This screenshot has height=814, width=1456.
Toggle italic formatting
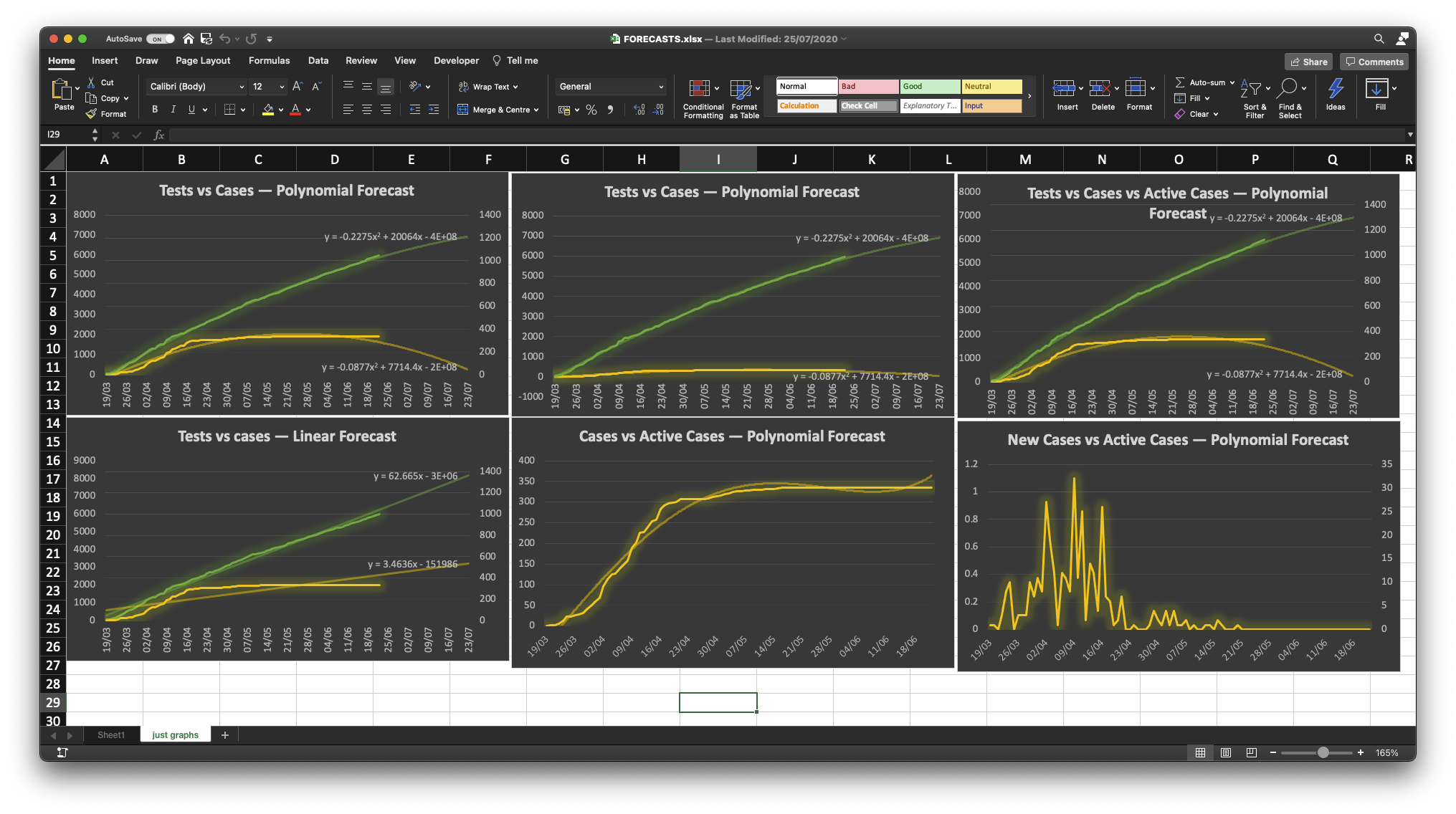173,109
